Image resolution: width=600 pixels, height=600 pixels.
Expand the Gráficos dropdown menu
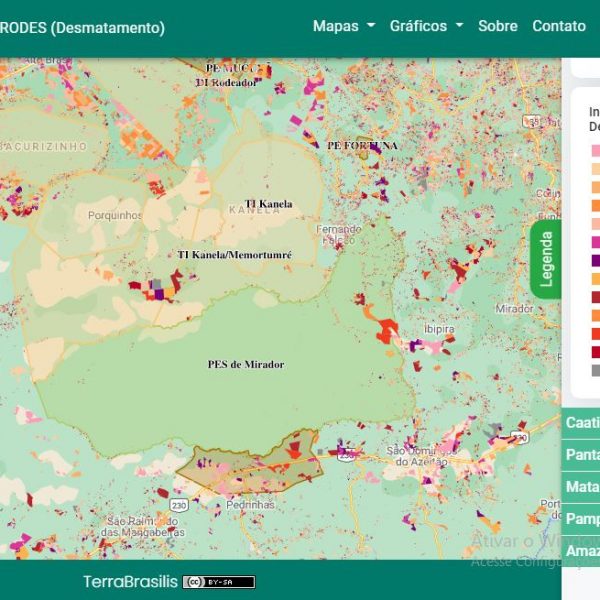[426, 26]
